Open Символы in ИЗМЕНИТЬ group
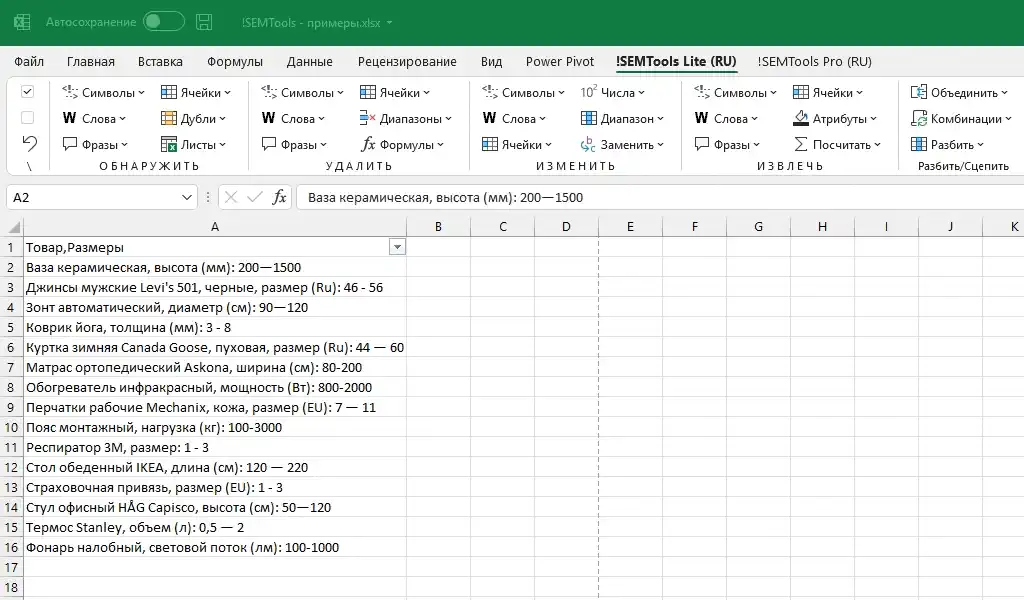The image size is (1024, 600). pyautogui.click(x=523, y=93)
